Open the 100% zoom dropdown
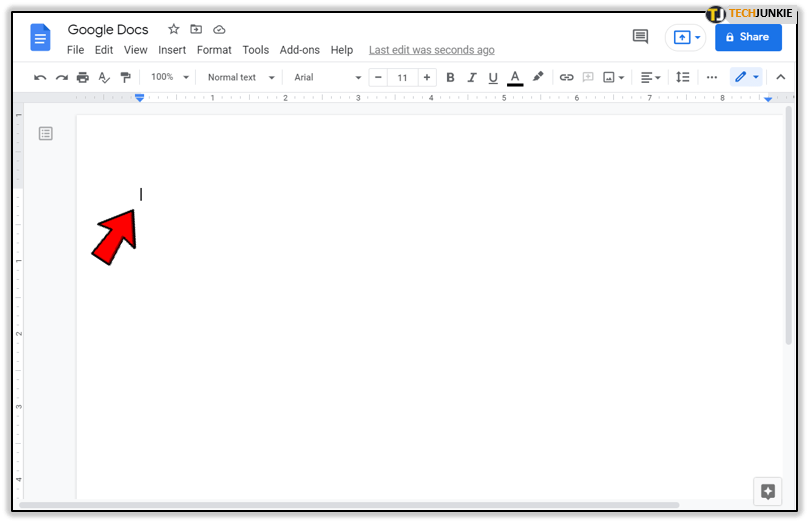The width and height of the screenshot is (809, 523). pos(169,77)
